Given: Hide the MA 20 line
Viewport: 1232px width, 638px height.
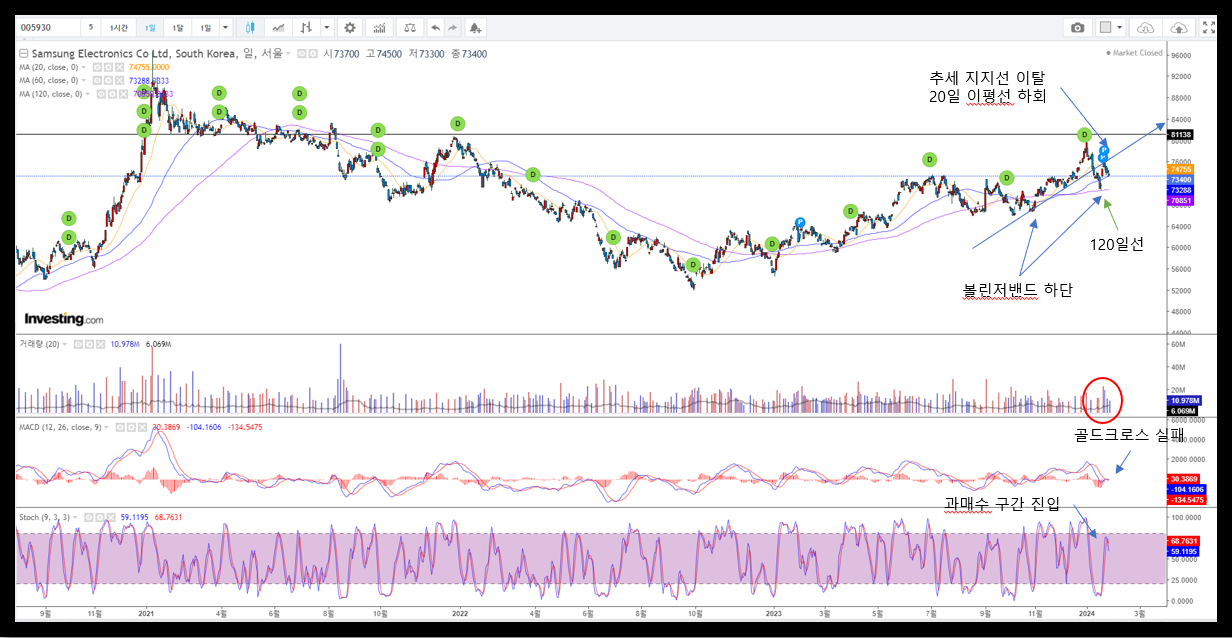Looking at the screenshot, I should 97,67.
